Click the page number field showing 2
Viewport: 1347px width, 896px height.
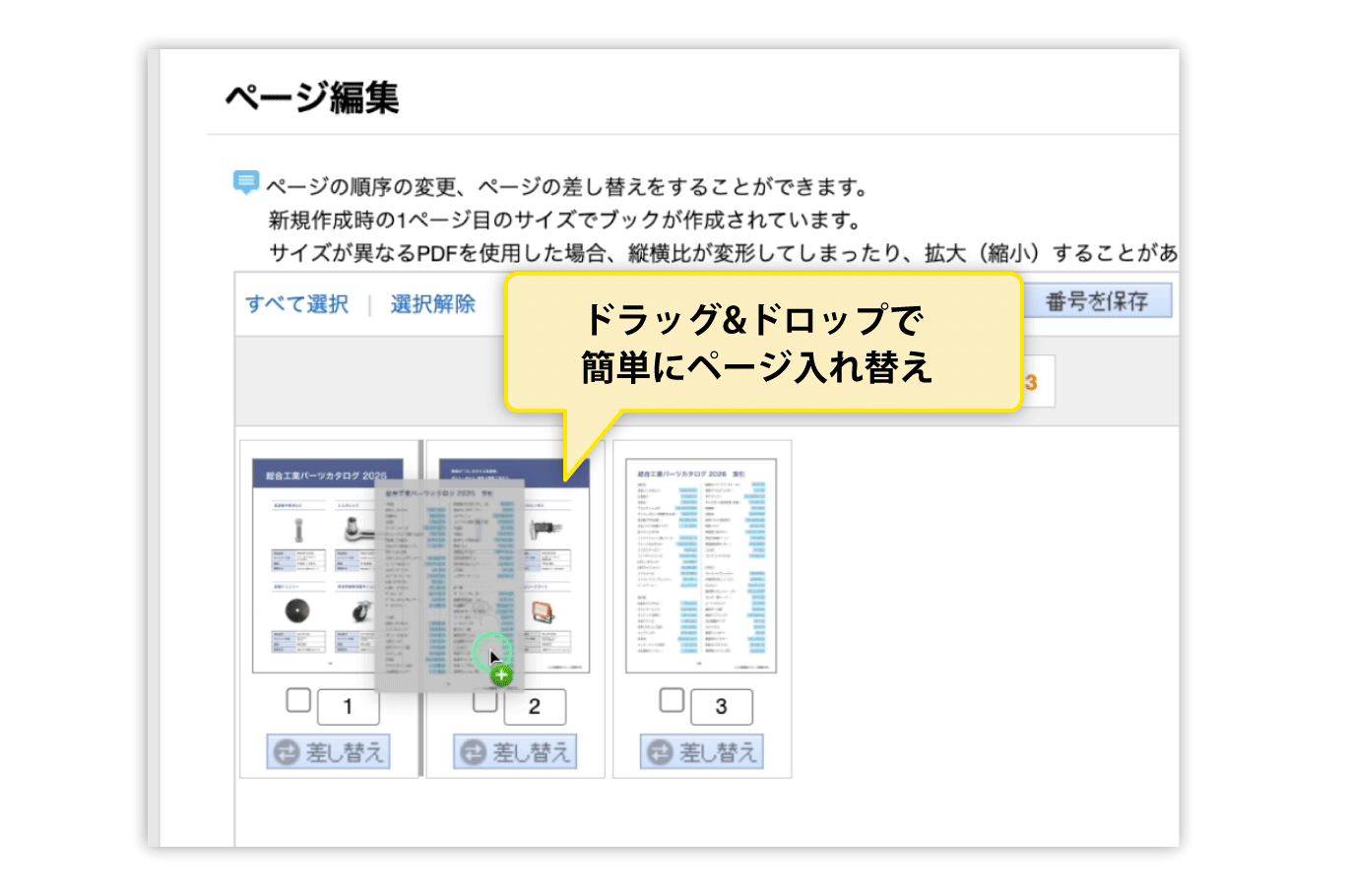[x=535, y=707]
